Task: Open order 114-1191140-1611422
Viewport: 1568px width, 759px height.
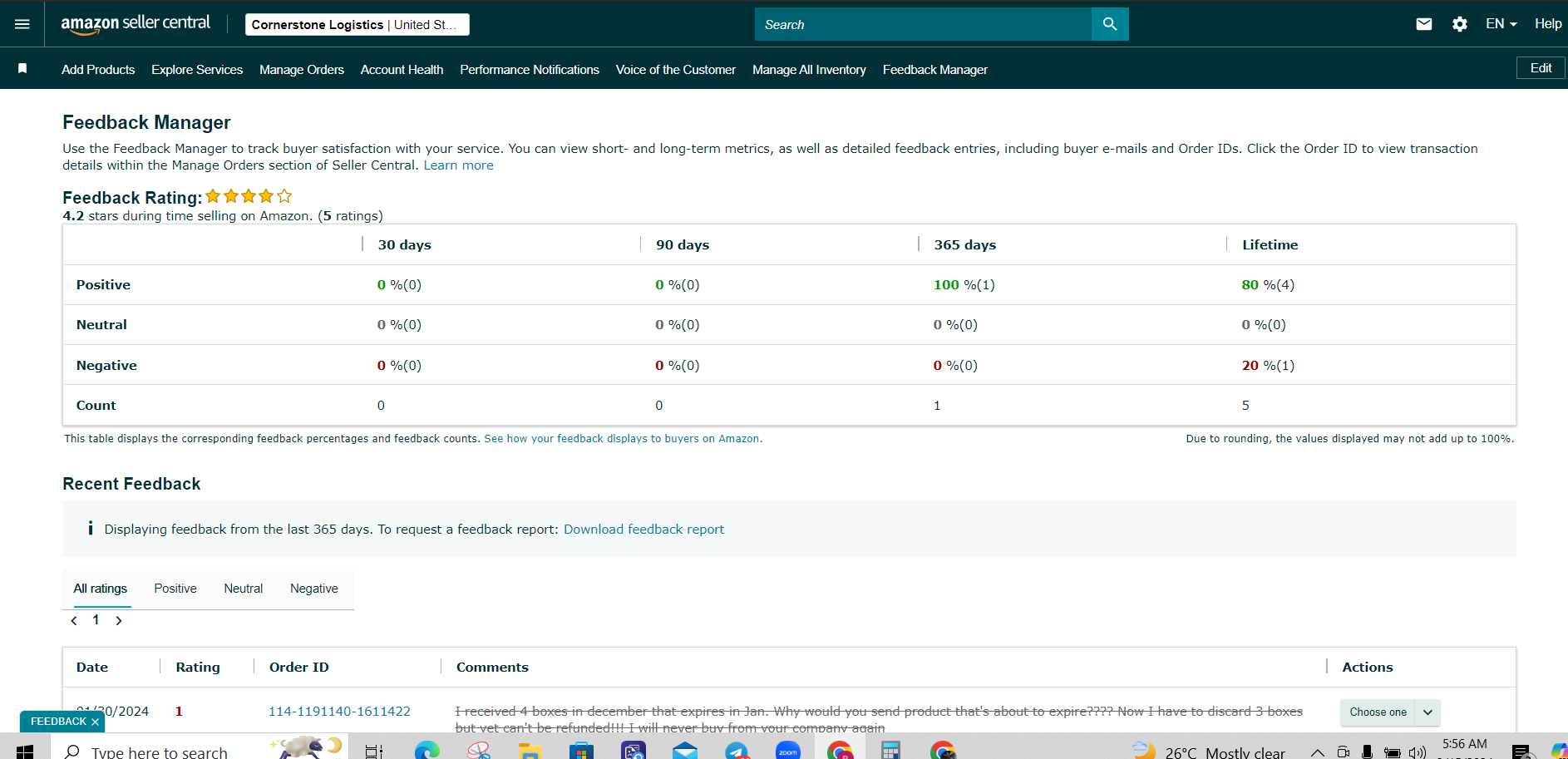Action: (339, 712)
